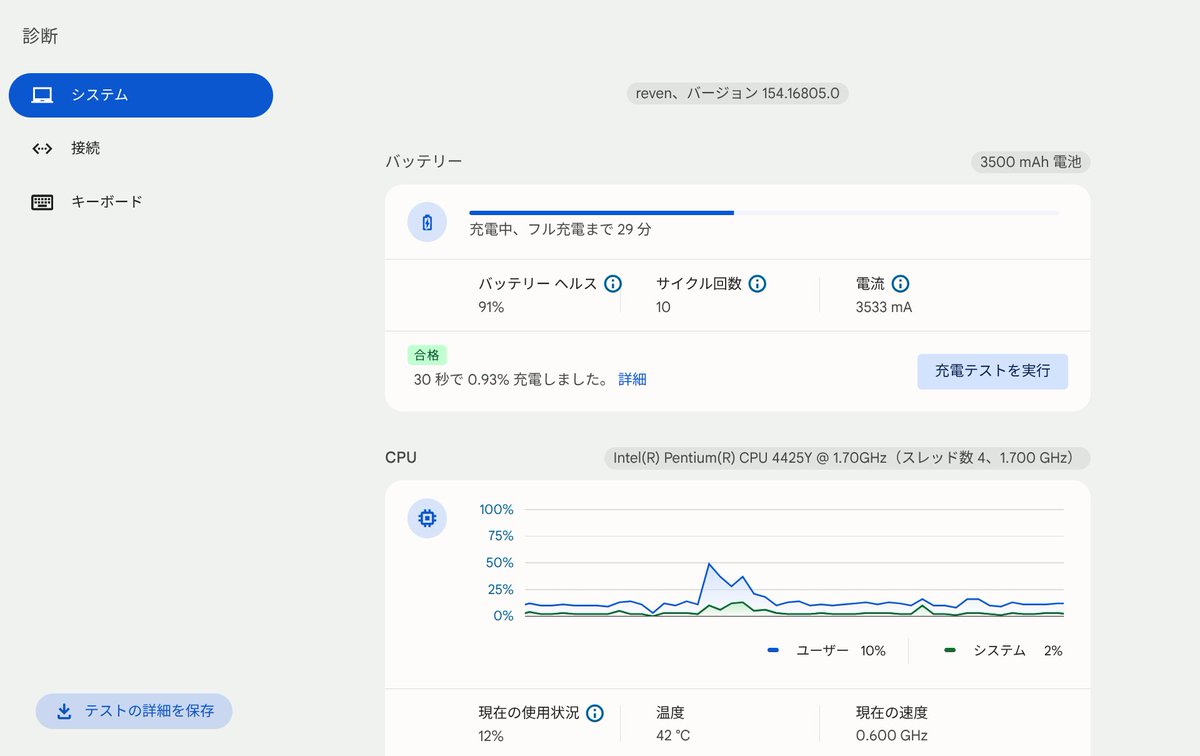Show info for 現在の使用状況
Image resolution: width=1200 pixels, height=756 pixels.
(595, 713)
